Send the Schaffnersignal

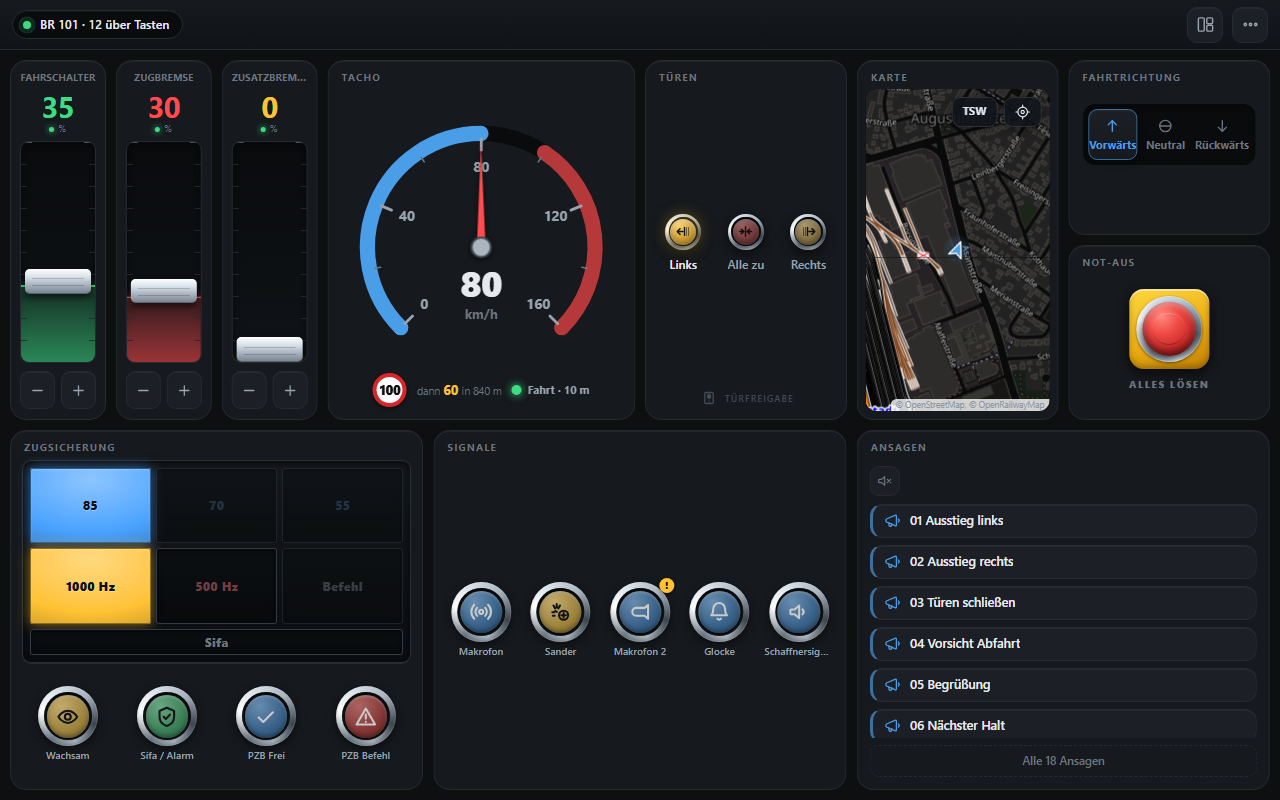point(799,612)
